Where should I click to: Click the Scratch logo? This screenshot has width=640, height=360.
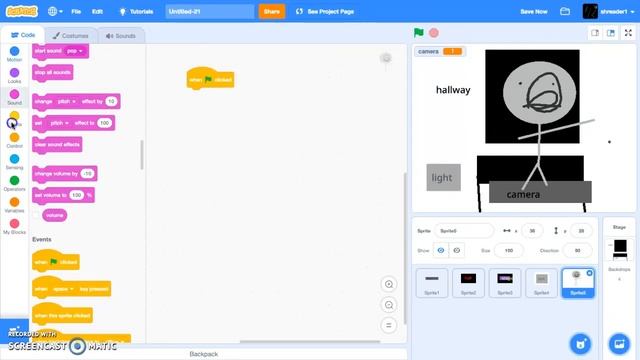(x=21, y=11)
